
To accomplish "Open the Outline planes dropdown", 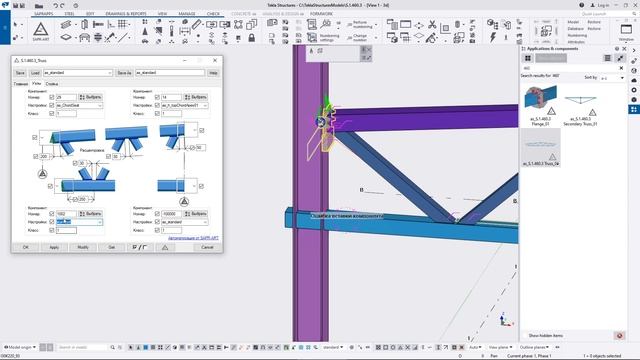I will click(x=534, y=347).
